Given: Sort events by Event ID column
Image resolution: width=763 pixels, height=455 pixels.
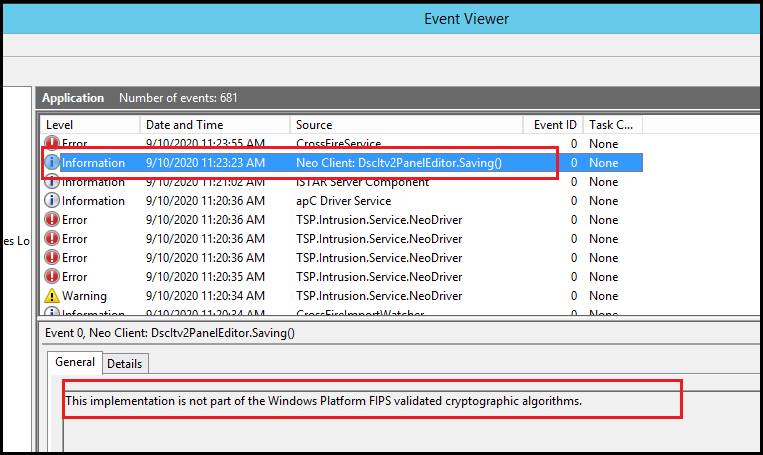Looking at the screenshot, I should [x=553, y=125].
